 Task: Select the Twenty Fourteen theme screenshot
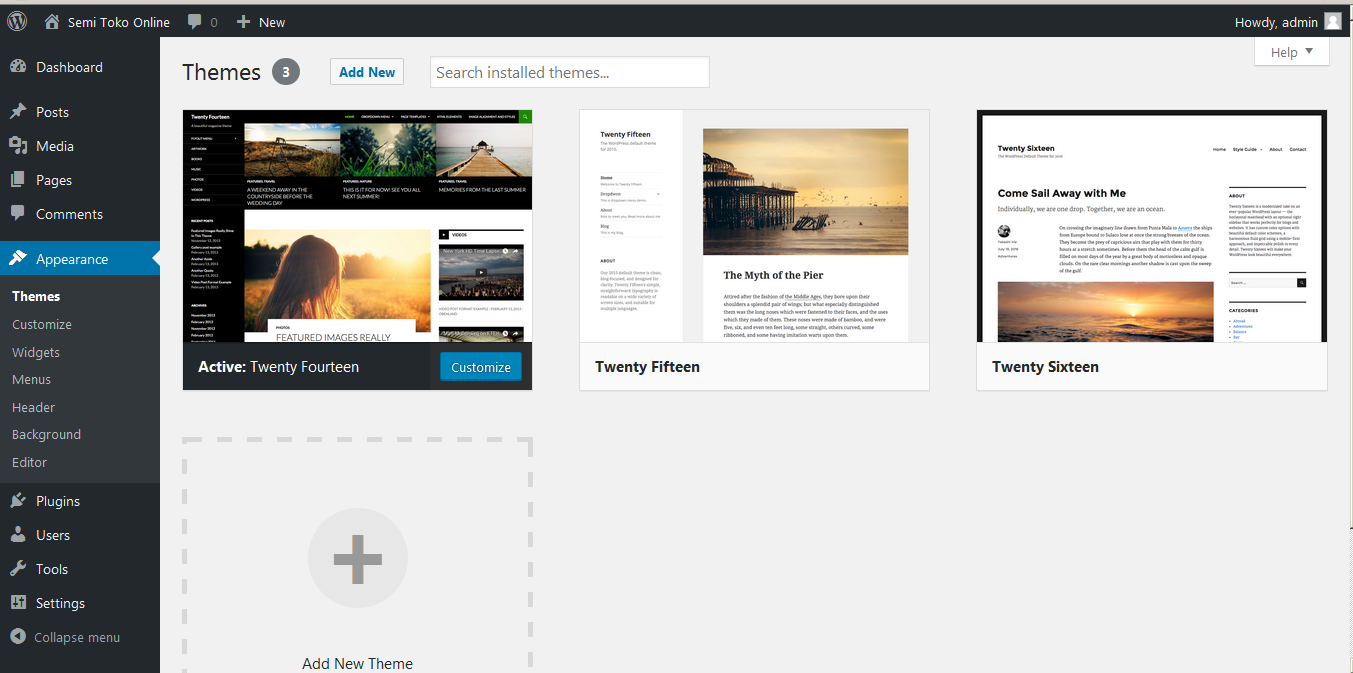[x=358, y=227]
